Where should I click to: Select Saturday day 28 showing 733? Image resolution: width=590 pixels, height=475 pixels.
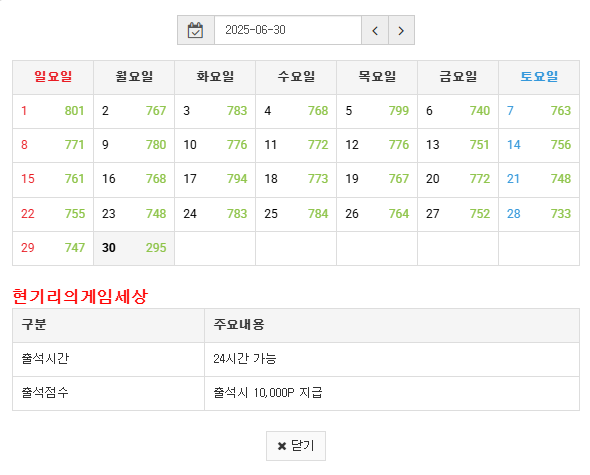[539, 214]
